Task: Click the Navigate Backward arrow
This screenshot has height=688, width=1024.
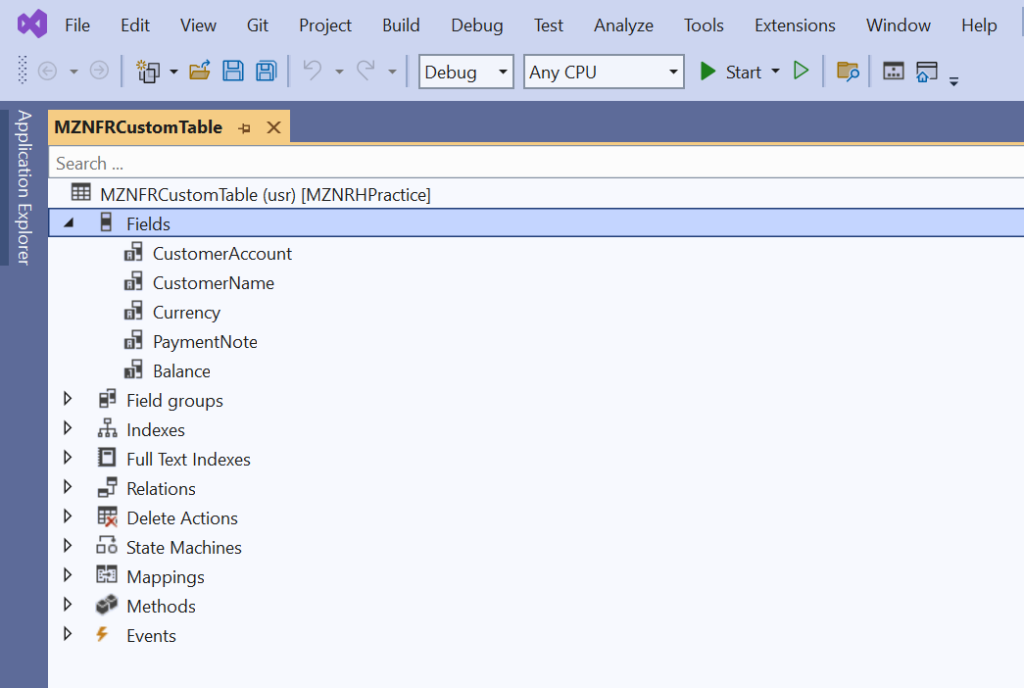Action: click(48, 70)
